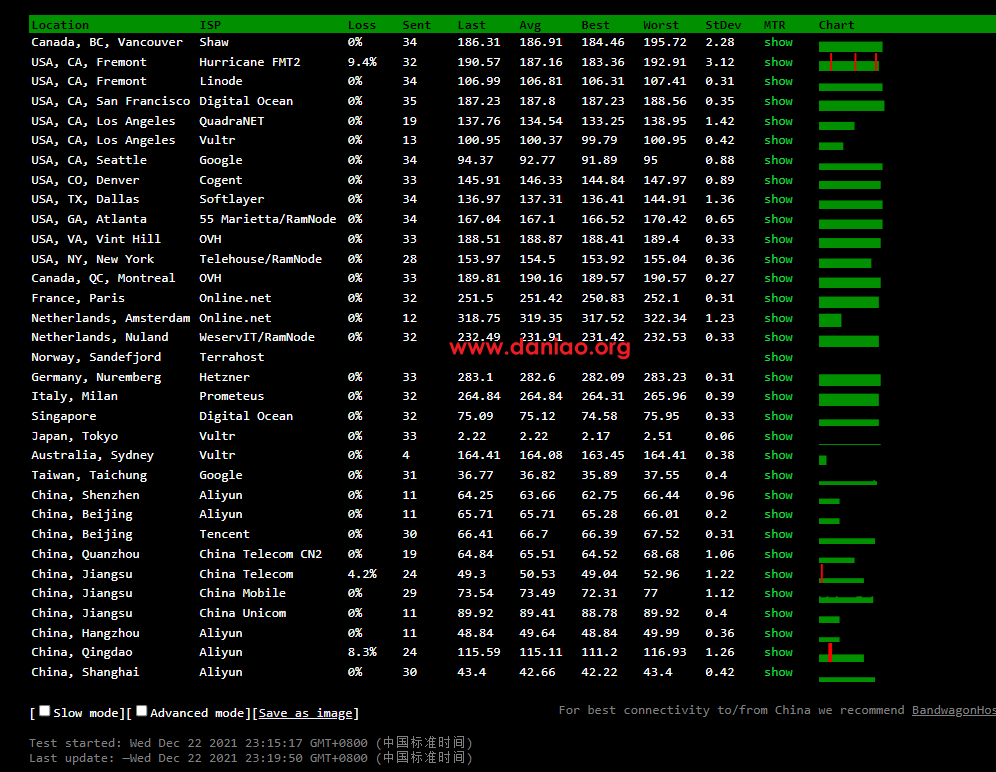This screenshot has width=996, height=772.
Task: Enable the Advanced mode checkbox
Action: point(142,711)
